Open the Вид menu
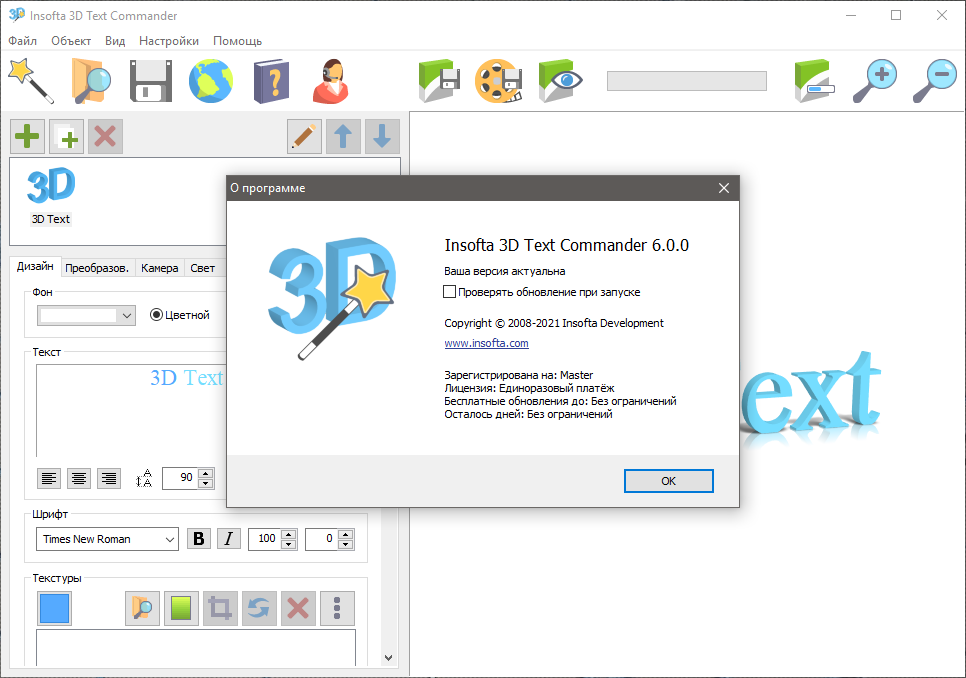966x678 pixels. coord(115,41)
